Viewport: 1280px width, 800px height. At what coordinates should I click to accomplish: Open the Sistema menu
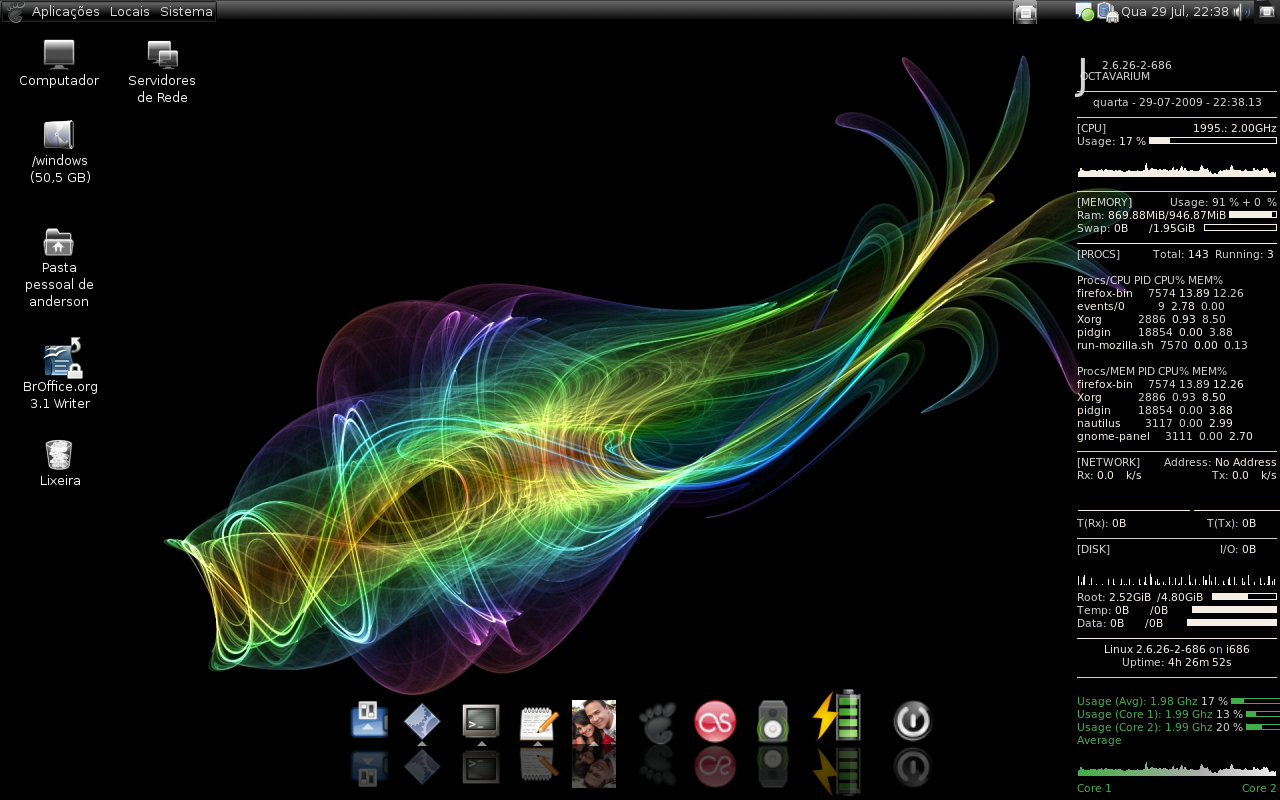(x=186, y=12)
